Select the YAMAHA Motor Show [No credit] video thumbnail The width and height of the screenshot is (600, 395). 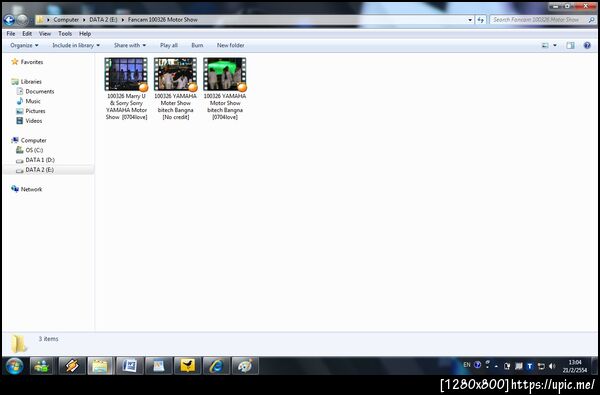(176, 75)
